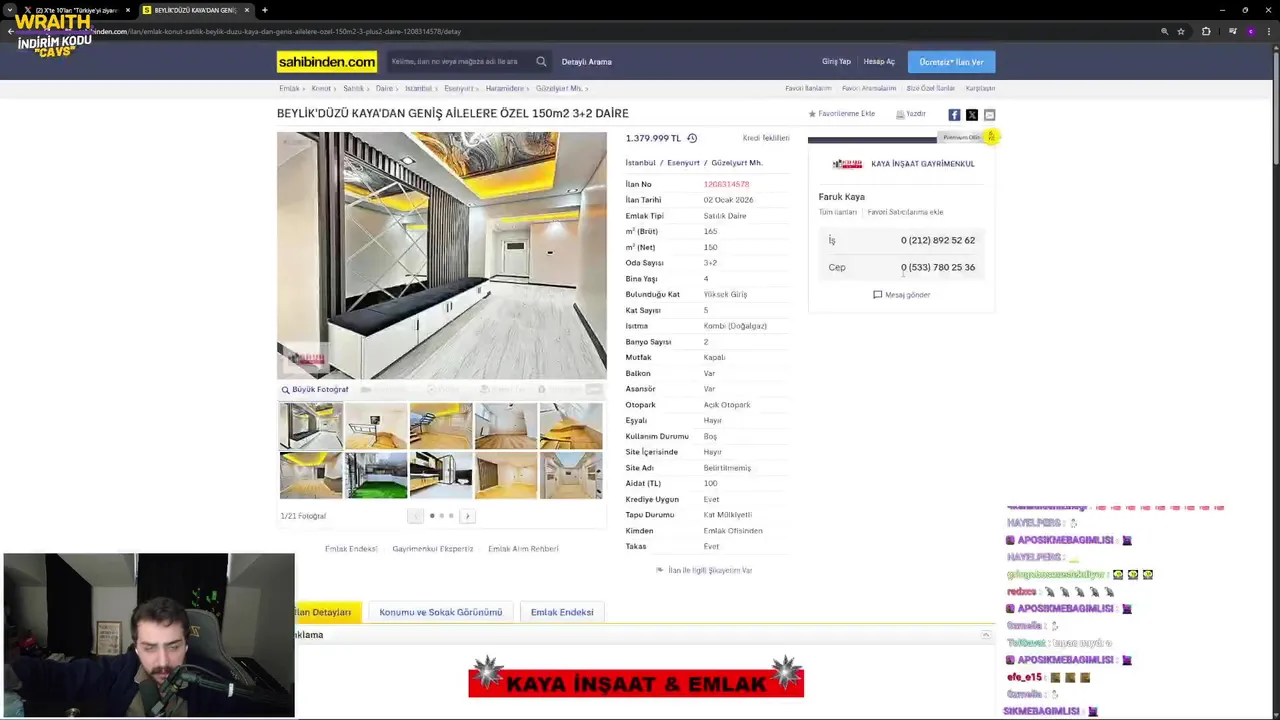The image size is (1280, 720).
Task: Click the Emlak Alım Rehberi link
Action: tap(523, 549)
